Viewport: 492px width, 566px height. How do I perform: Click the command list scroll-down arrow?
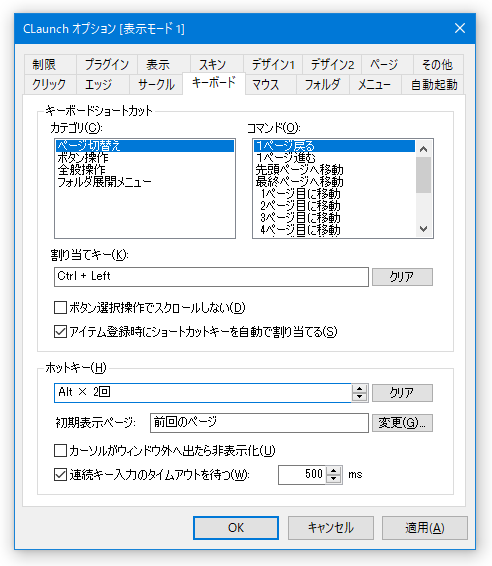pos(424,228)
